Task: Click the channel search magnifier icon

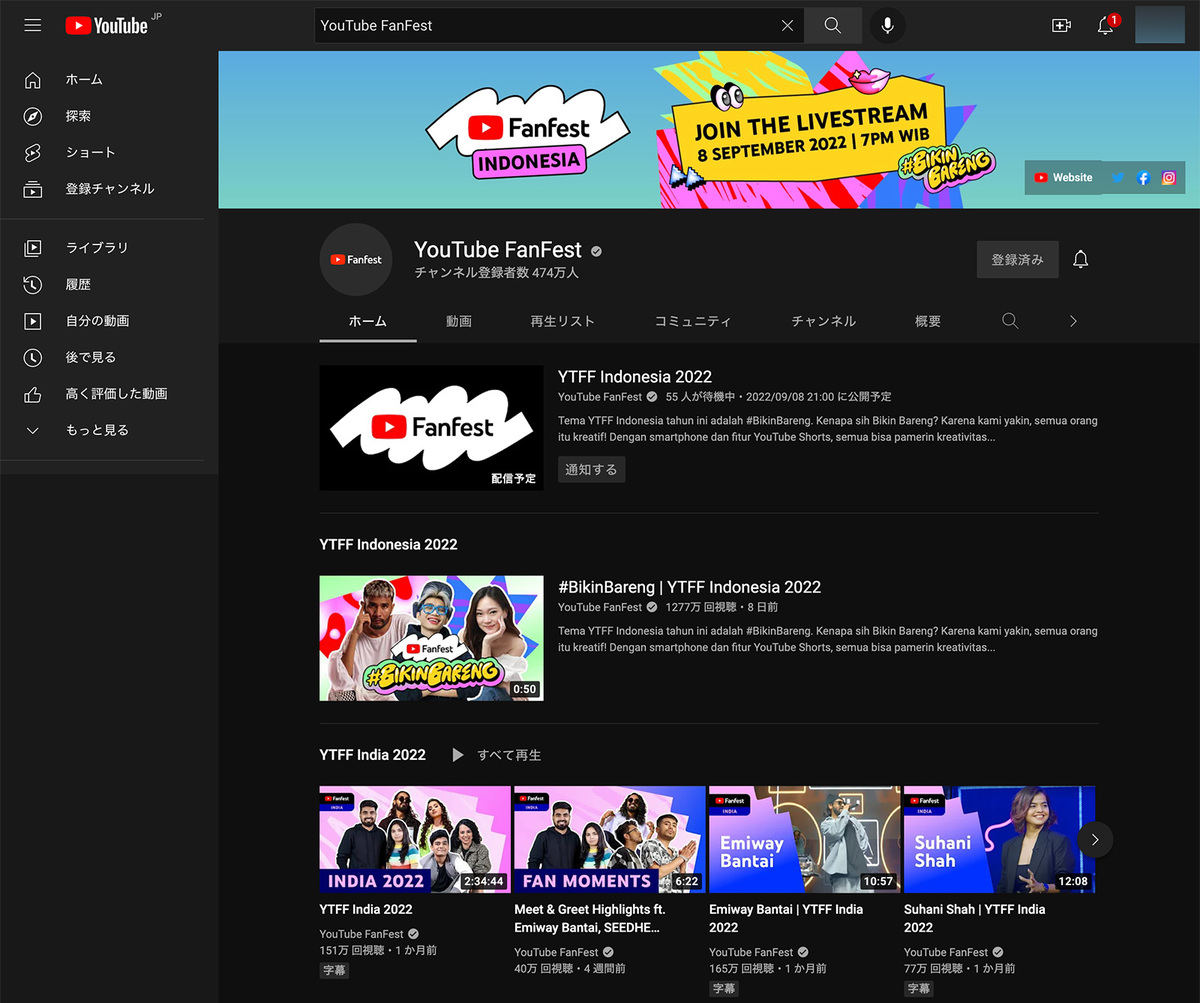Action: point(1010,321)
